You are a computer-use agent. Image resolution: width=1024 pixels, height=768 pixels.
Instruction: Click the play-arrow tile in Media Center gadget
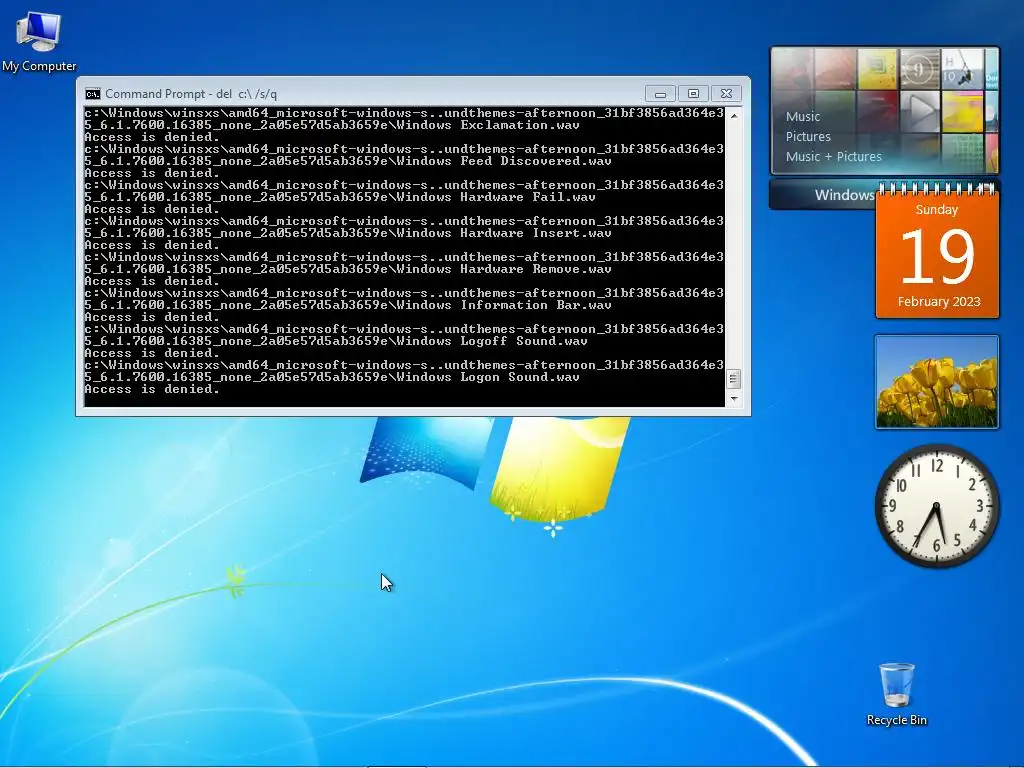point(920,112)
